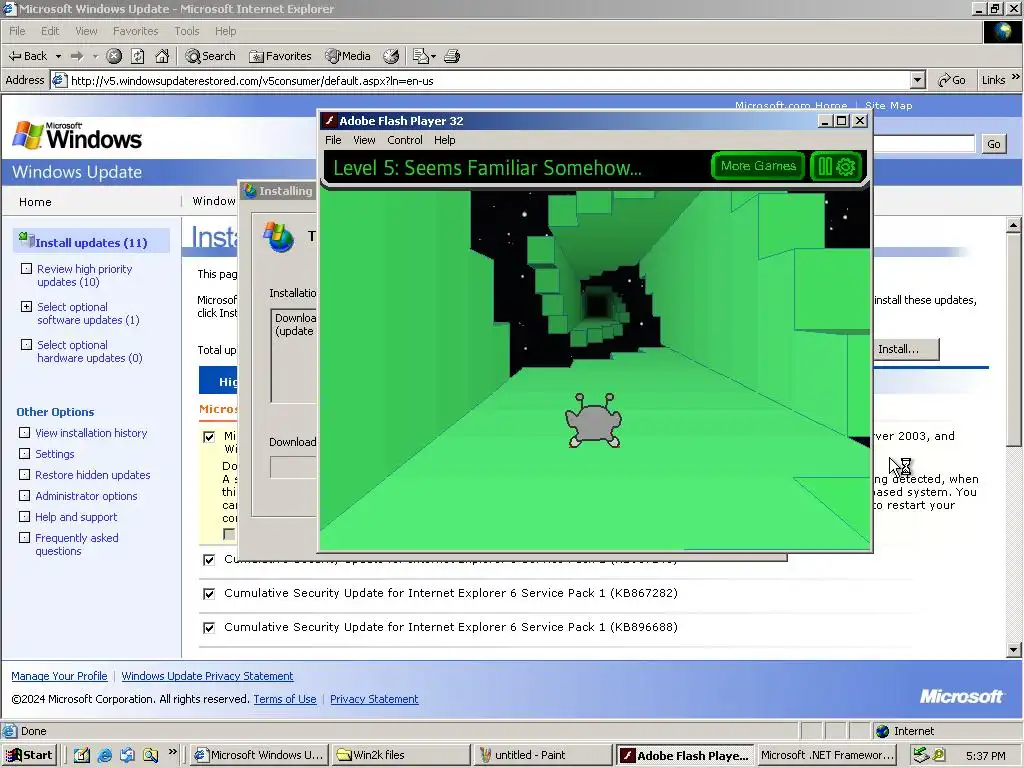The width and height of the screenshot is (1024, 768).
Task: Open the Mail button dropdown arrow
Action: (x=433, y=56)
